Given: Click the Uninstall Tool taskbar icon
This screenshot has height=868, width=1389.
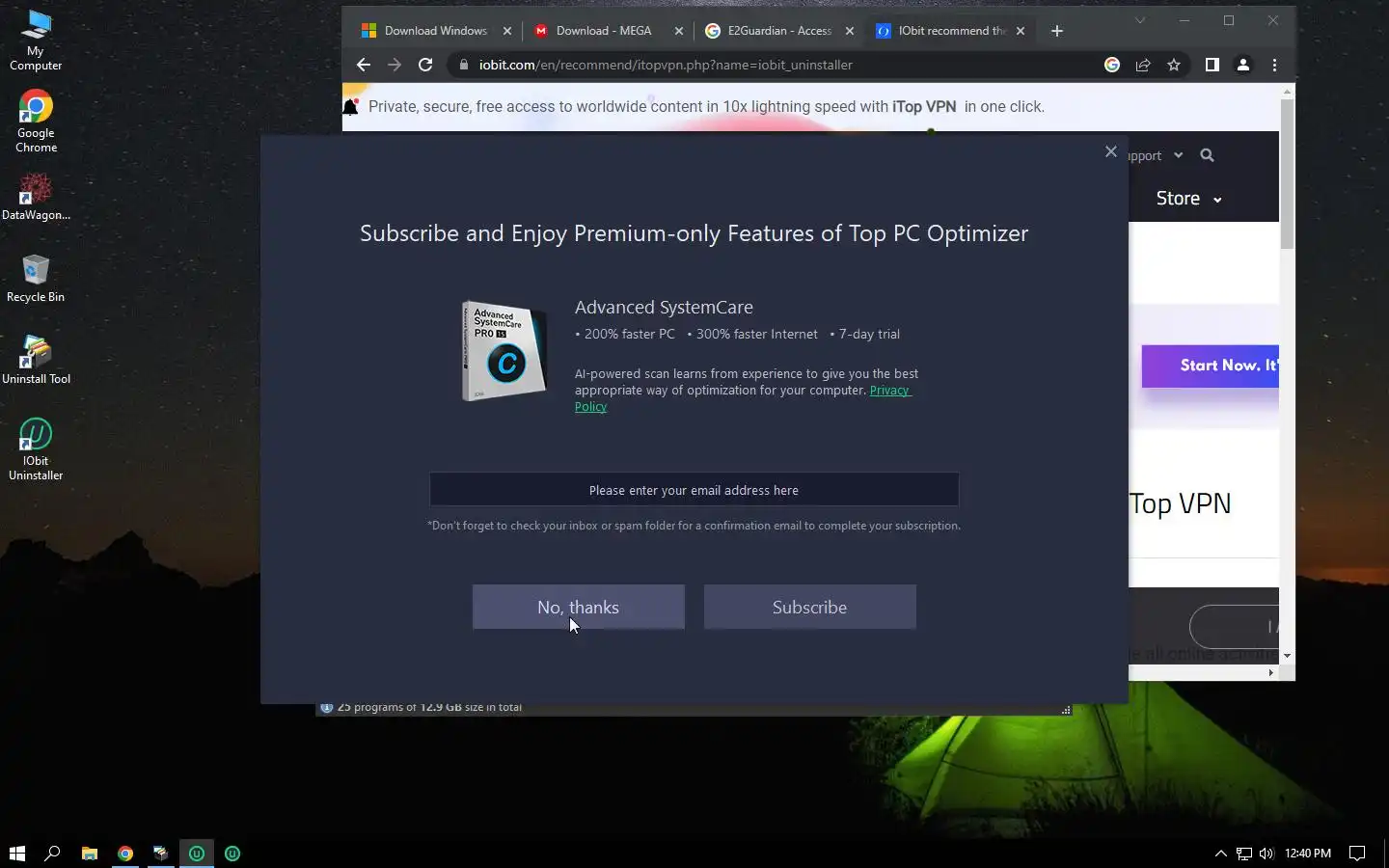Looking at the screenshot, I should coord(160,853).
